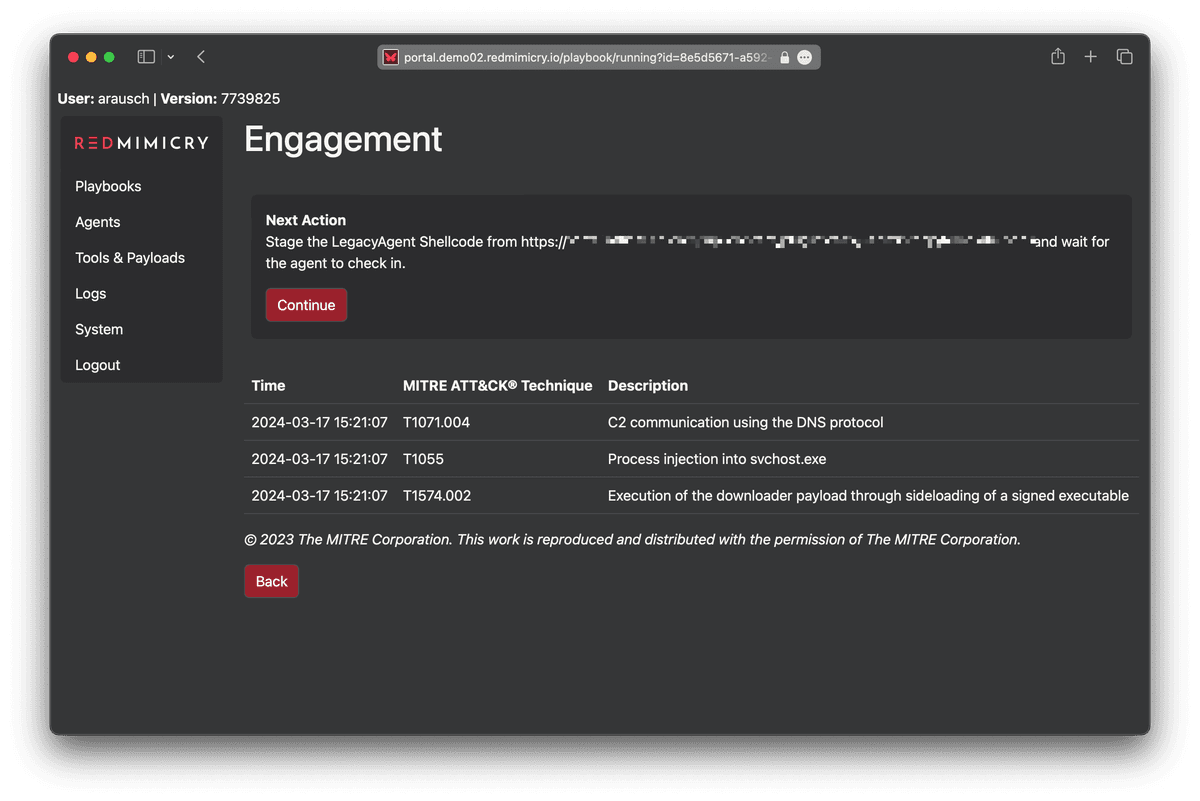Open Playbooks in sidebar
The height and width of the screenshot is (801, 1200).
[x=108, y=186]
